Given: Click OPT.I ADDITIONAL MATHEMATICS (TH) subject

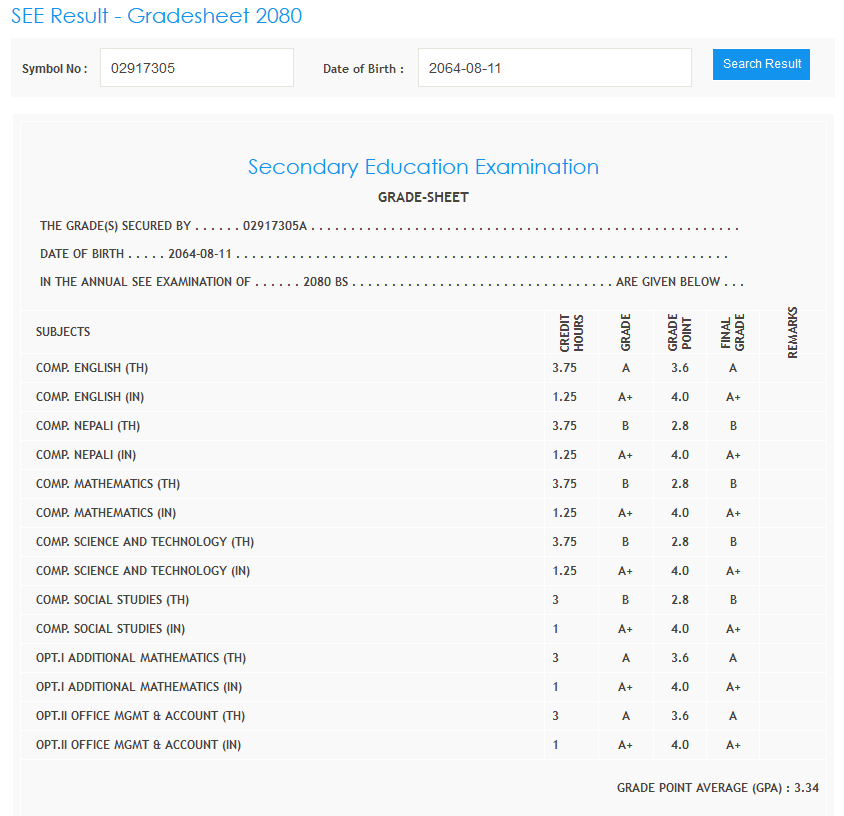Looking at the screenshot, I should 141,658.
